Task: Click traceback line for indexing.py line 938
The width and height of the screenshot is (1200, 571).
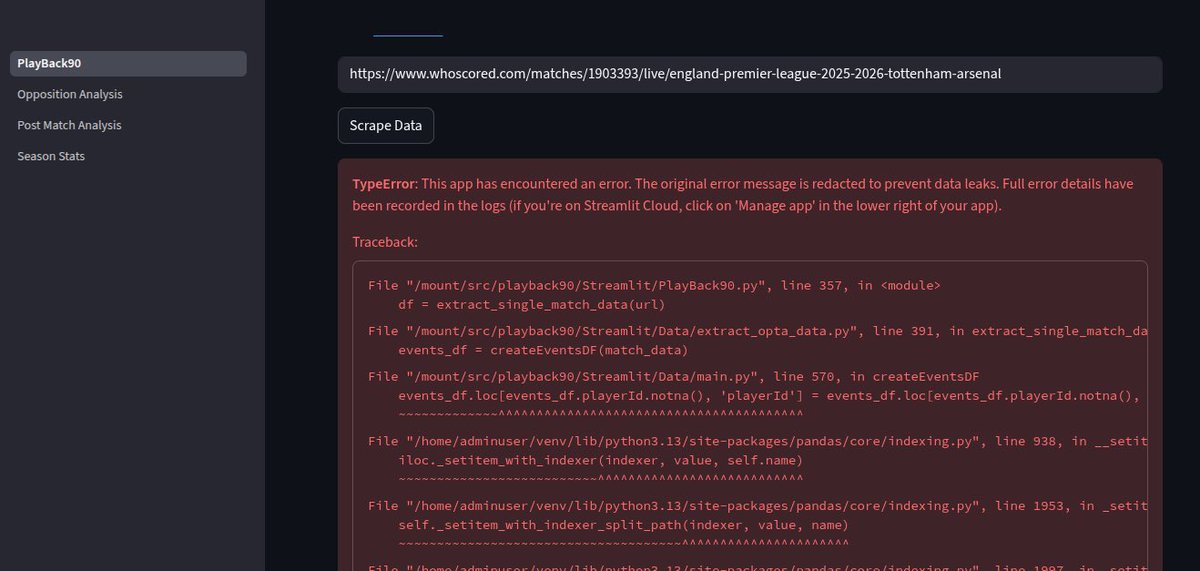Action: click(x=757, y=441)
